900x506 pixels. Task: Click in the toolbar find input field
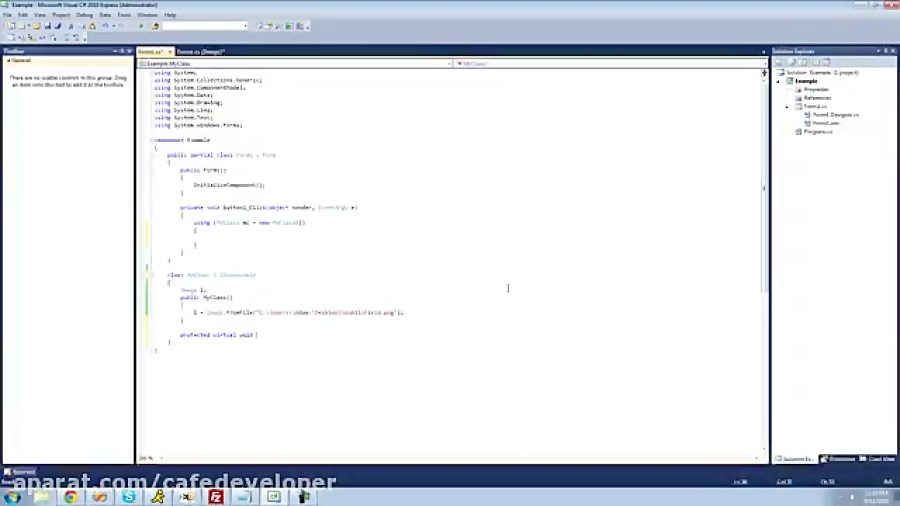[x=202, y=26]
